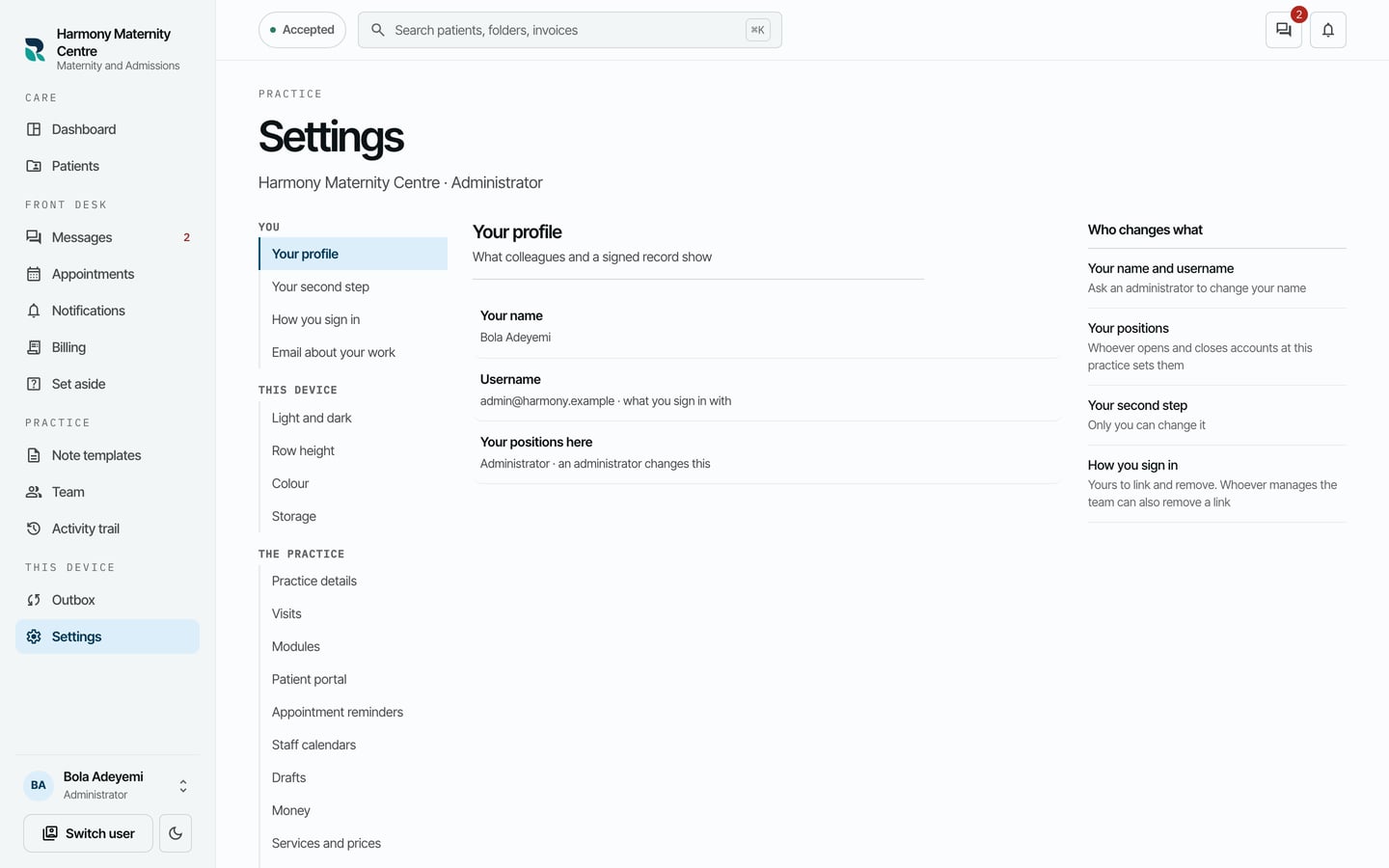The height and width of the screenshot is (868, 1389).
Task: Open messages from top-right chat icon
Action: [1284, 30]
